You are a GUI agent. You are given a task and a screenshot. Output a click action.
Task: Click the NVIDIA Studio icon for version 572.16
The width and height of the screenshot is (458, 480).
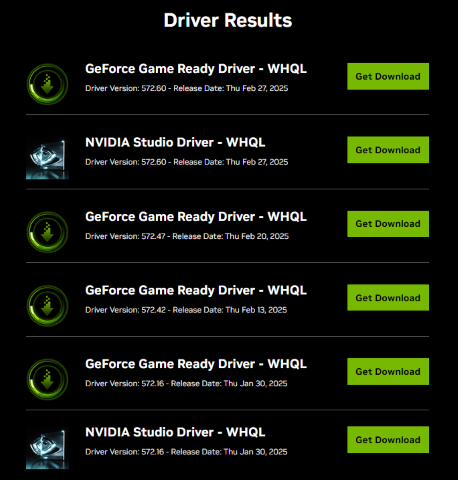pyautogui.click(x=47, y=448)
